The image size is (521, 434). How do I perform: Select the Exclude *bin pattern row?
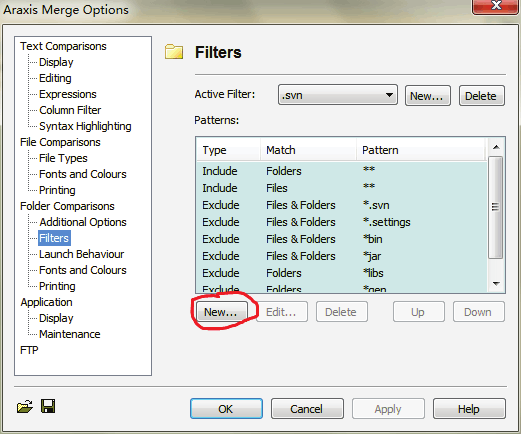342,239
